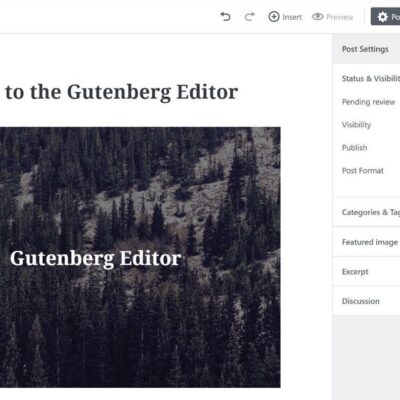Expand the Discussion panel
This screenshot has width=400, height=400.
click(367, 301)
